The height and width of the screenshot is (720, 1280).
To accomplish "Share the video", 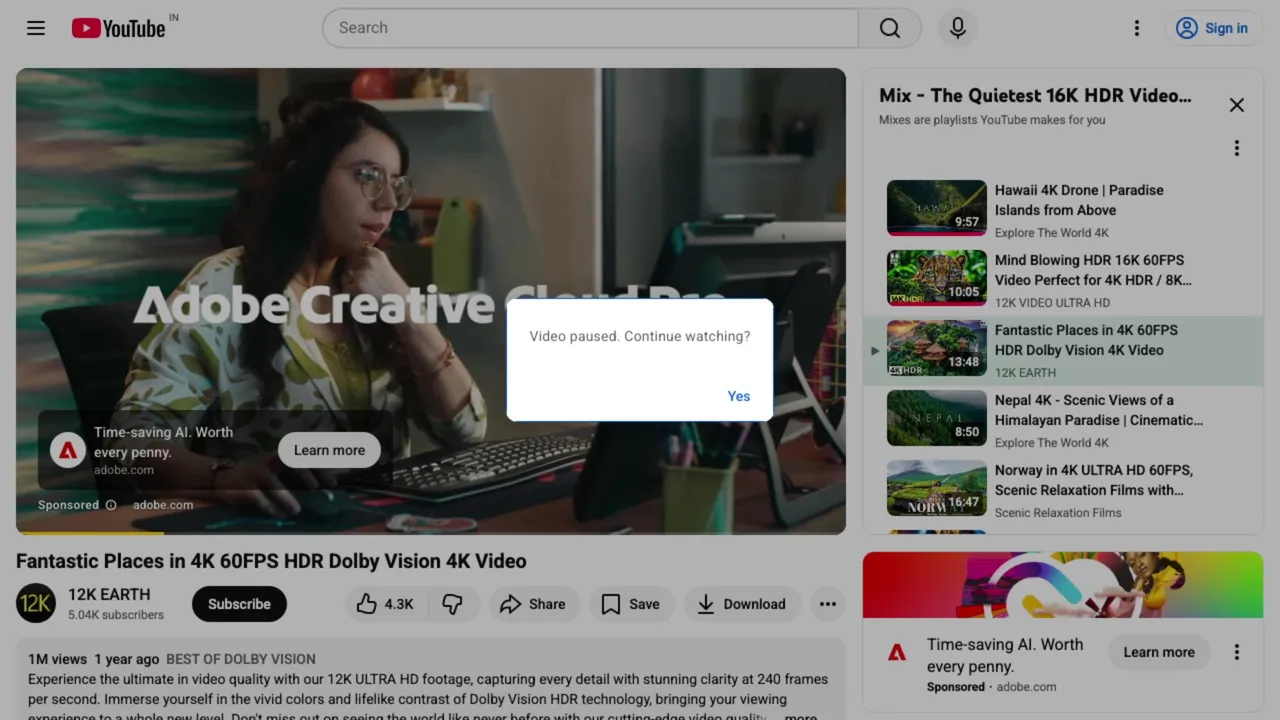I will [x=533, y=604].
